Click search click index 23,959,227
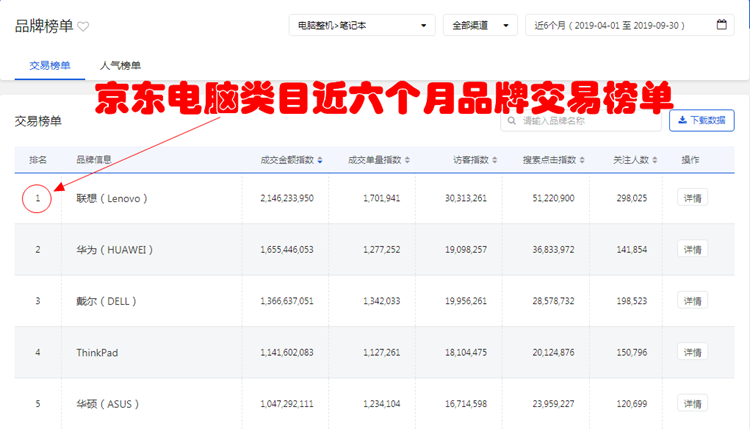This screenshot has width=750, height=429. (553, 404)
